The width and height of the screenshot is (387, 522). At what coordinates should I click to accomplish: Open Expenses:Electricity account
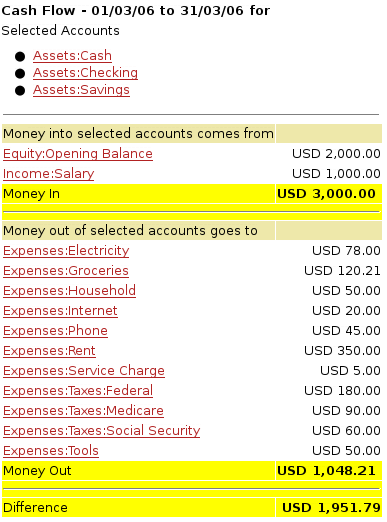(x=66, y=251)
